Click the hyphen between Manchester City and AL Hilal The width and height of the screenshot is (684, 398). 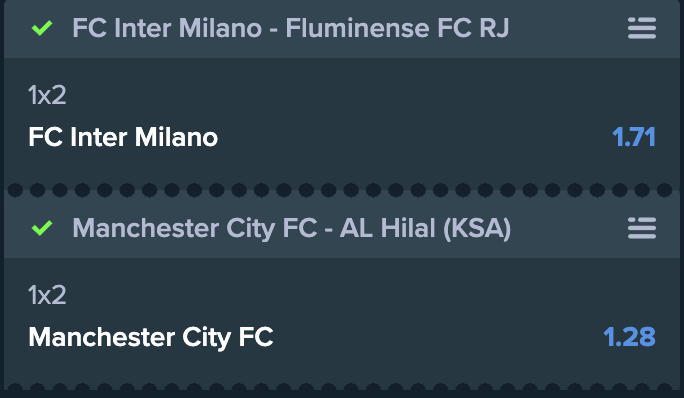point(328,230)
